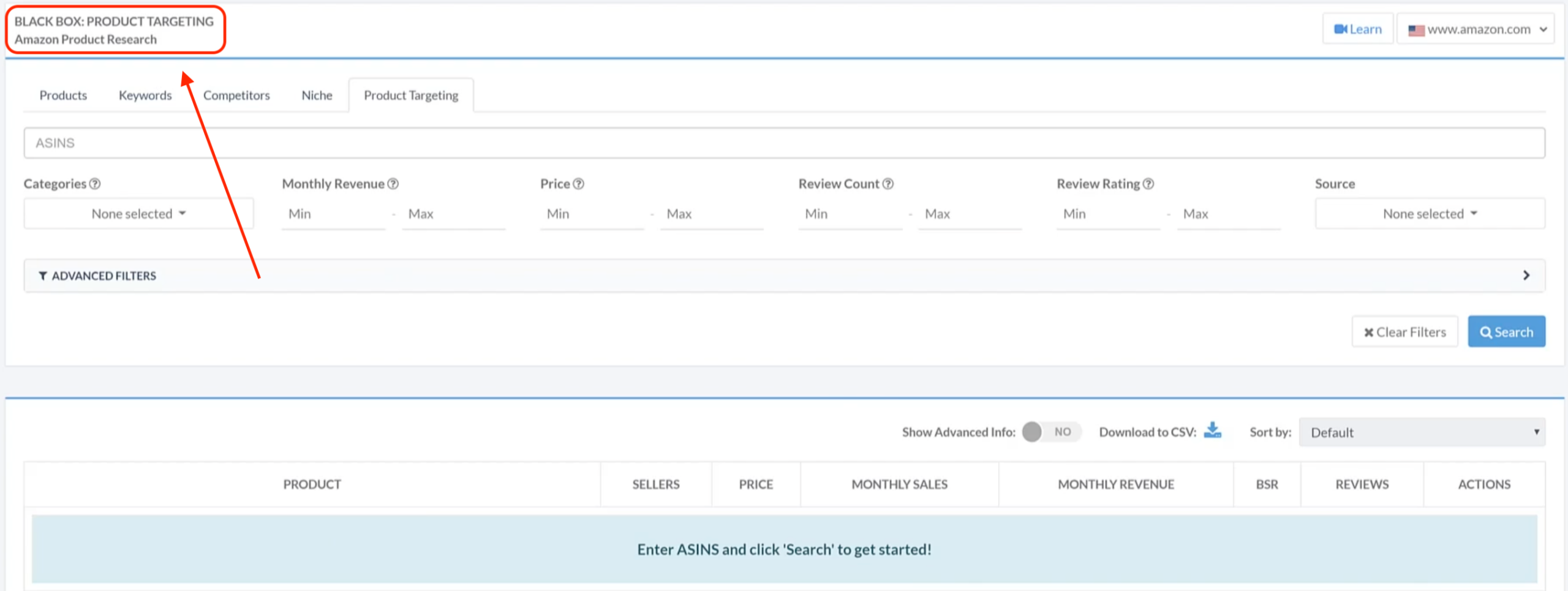The height and width of the screenshot is (591, 1568).
Task: Click the ASINS input field
Action: 784,143
